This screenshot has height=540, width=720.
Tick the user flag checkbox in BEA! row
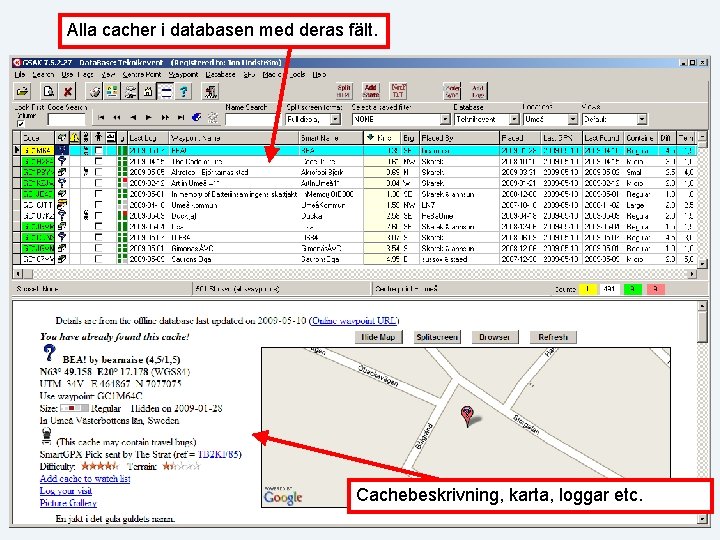tap(98, 150)
